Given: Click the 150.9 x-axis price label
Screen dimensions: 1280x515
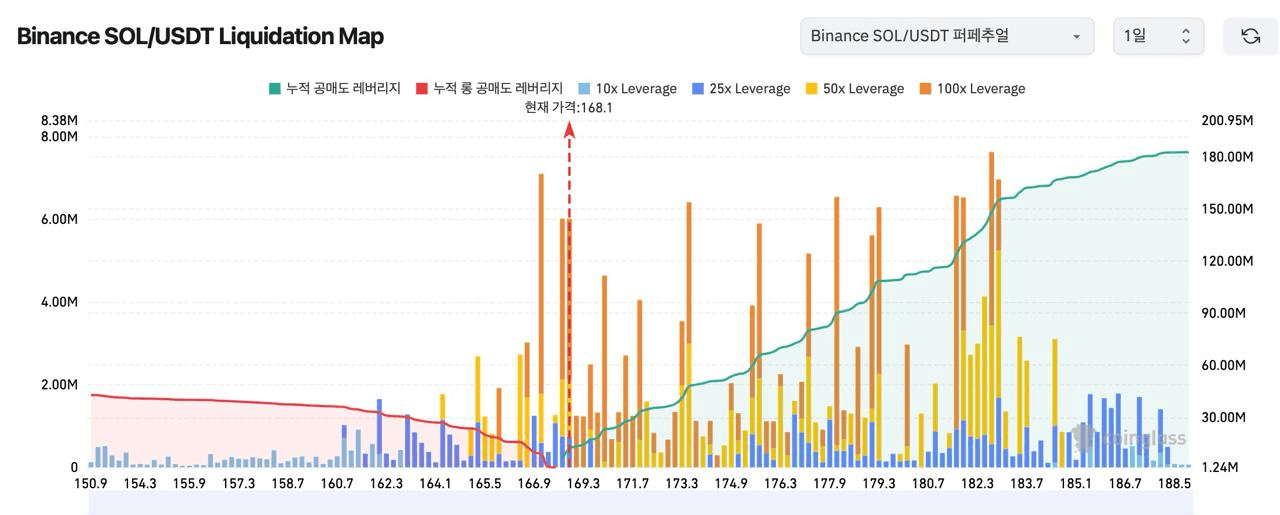Looking at the screenshot, I should (91, 483).
